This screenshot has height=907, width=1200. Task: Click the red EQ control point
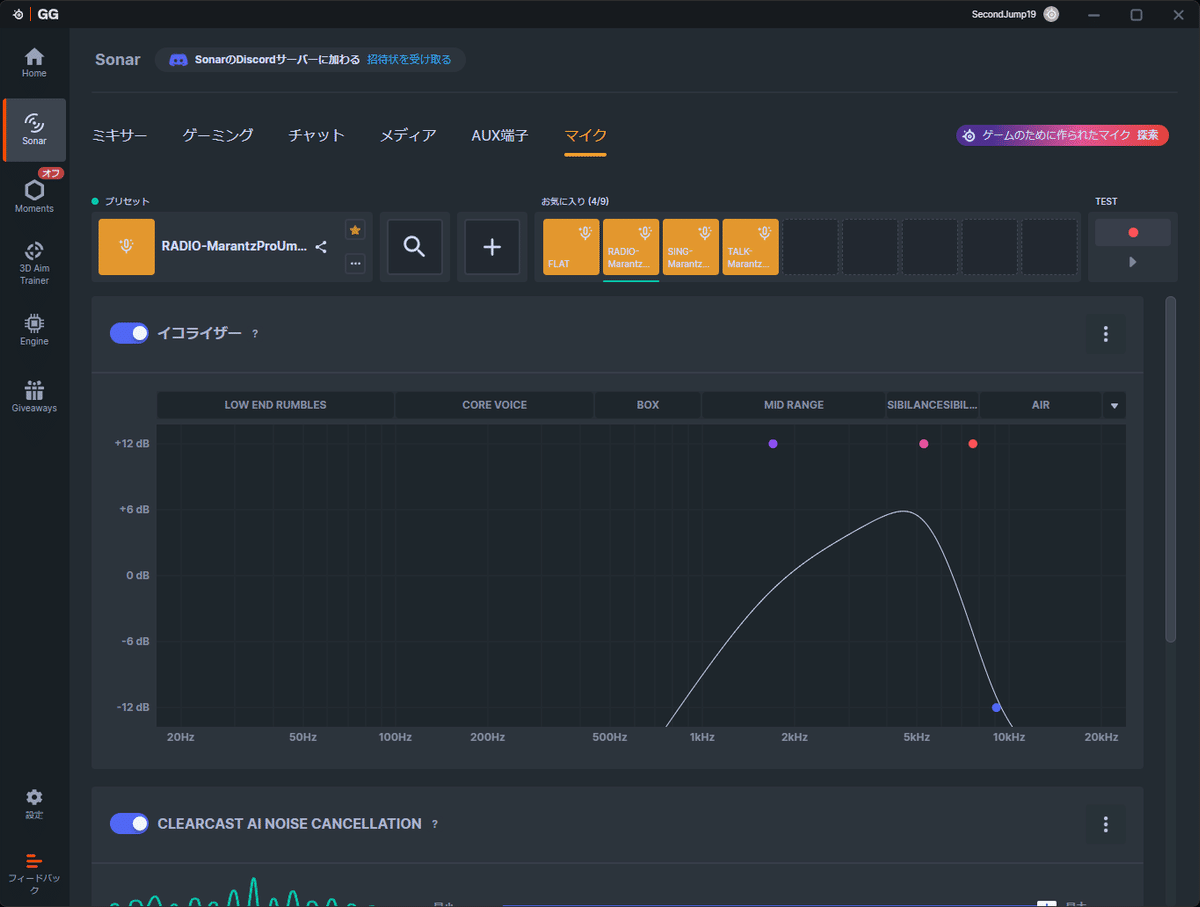click(x=973, y=444)
